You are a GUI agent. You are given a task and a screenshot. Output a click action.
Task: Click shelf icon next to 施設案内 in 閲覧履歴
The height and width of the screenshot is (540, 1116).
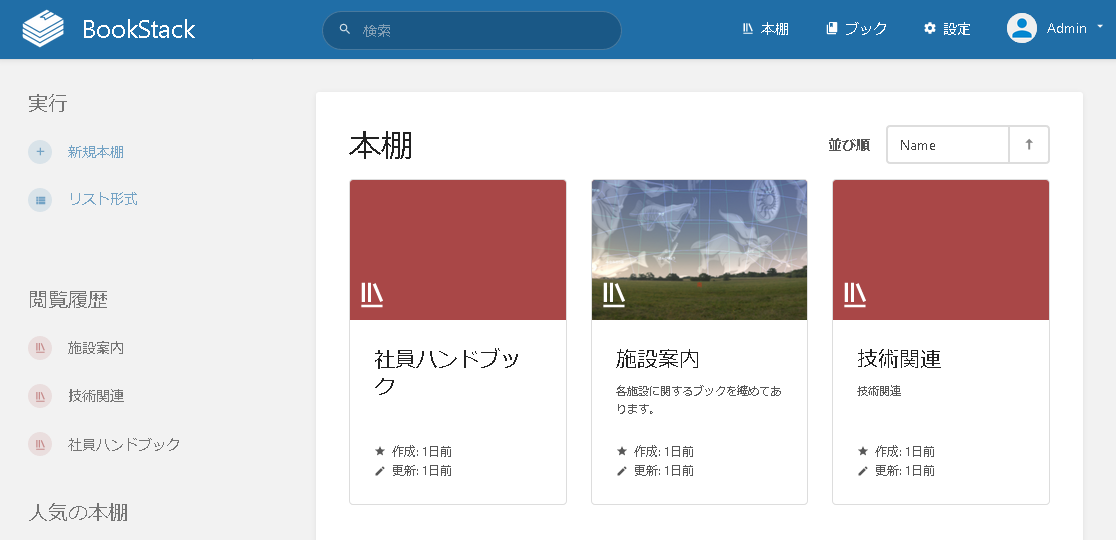(x=40, y=348)
